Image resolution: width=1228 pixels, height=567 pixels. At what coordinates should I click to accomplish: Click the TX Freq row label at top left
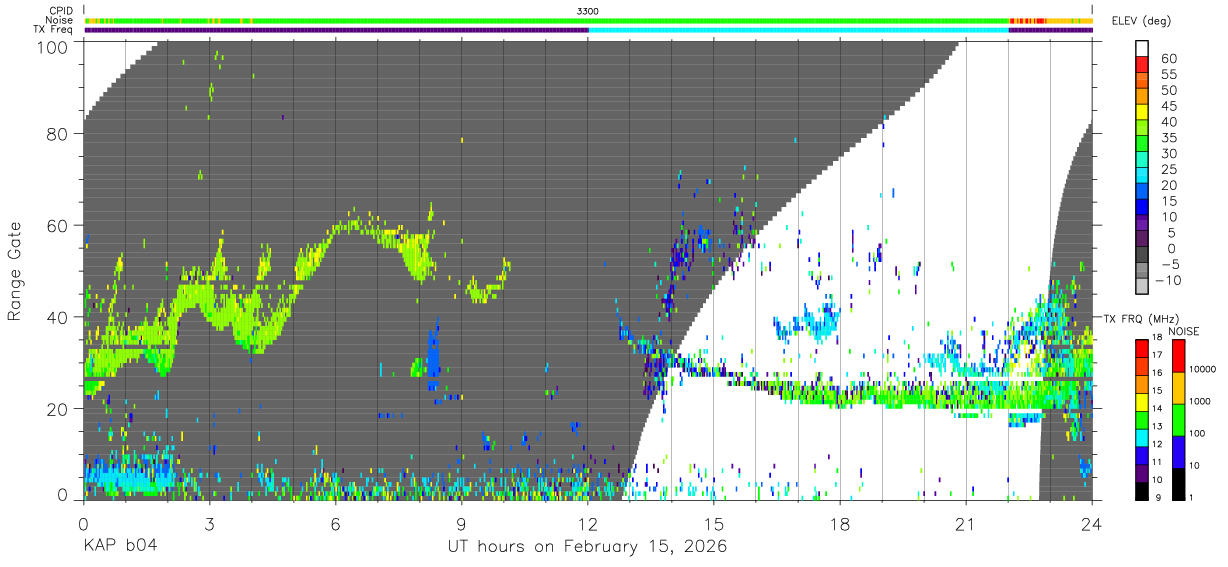pos(53,29)
